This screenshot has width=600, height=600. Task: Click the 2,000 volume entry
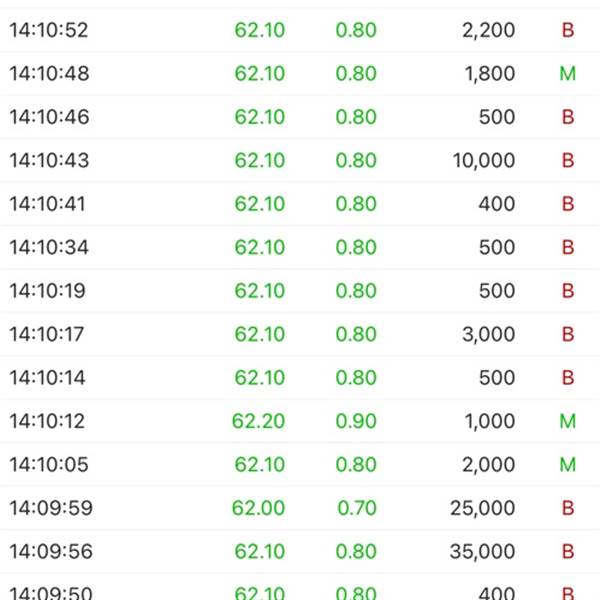pos(489,465)
